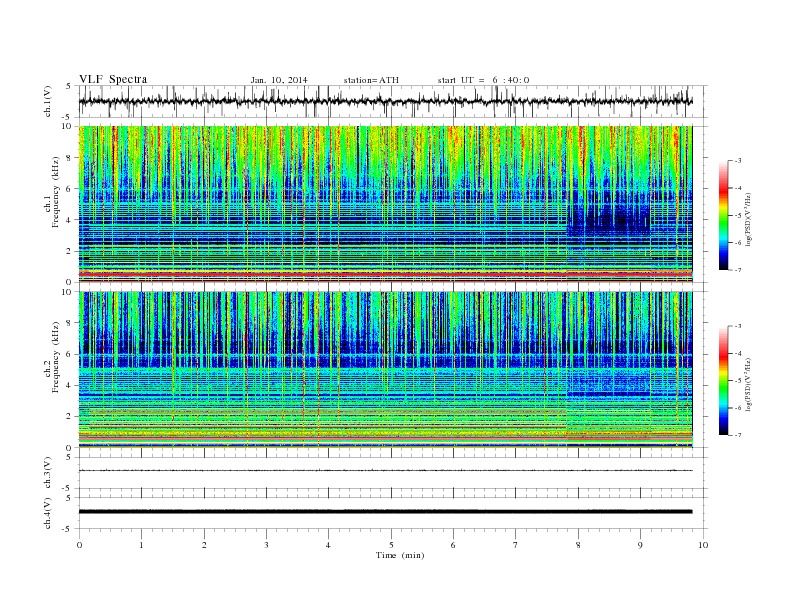Click the thick ch.4 waveform trace

[x=385, y=512]
